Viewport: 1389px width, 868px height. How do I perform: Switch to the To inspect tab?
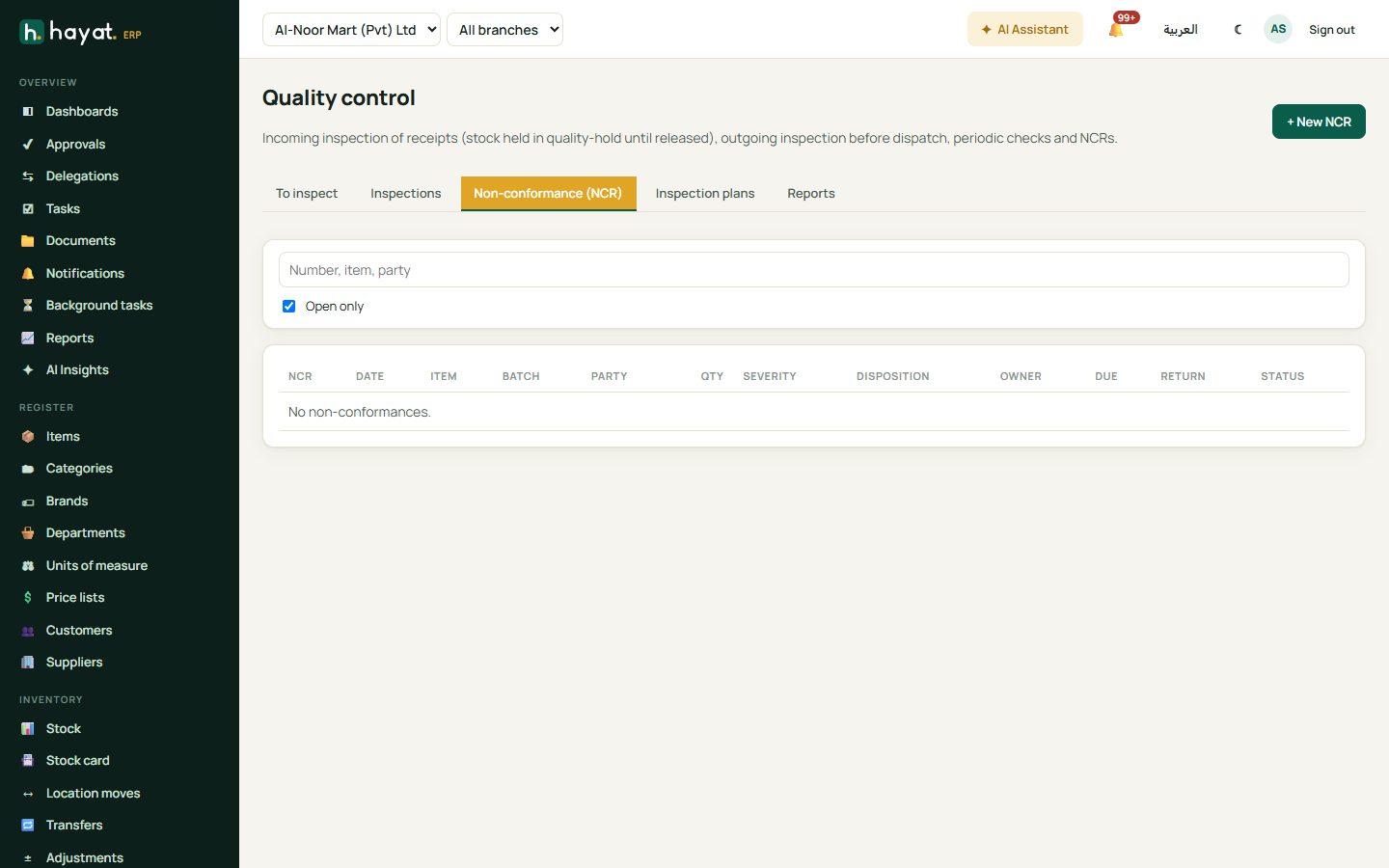(307, 194)
